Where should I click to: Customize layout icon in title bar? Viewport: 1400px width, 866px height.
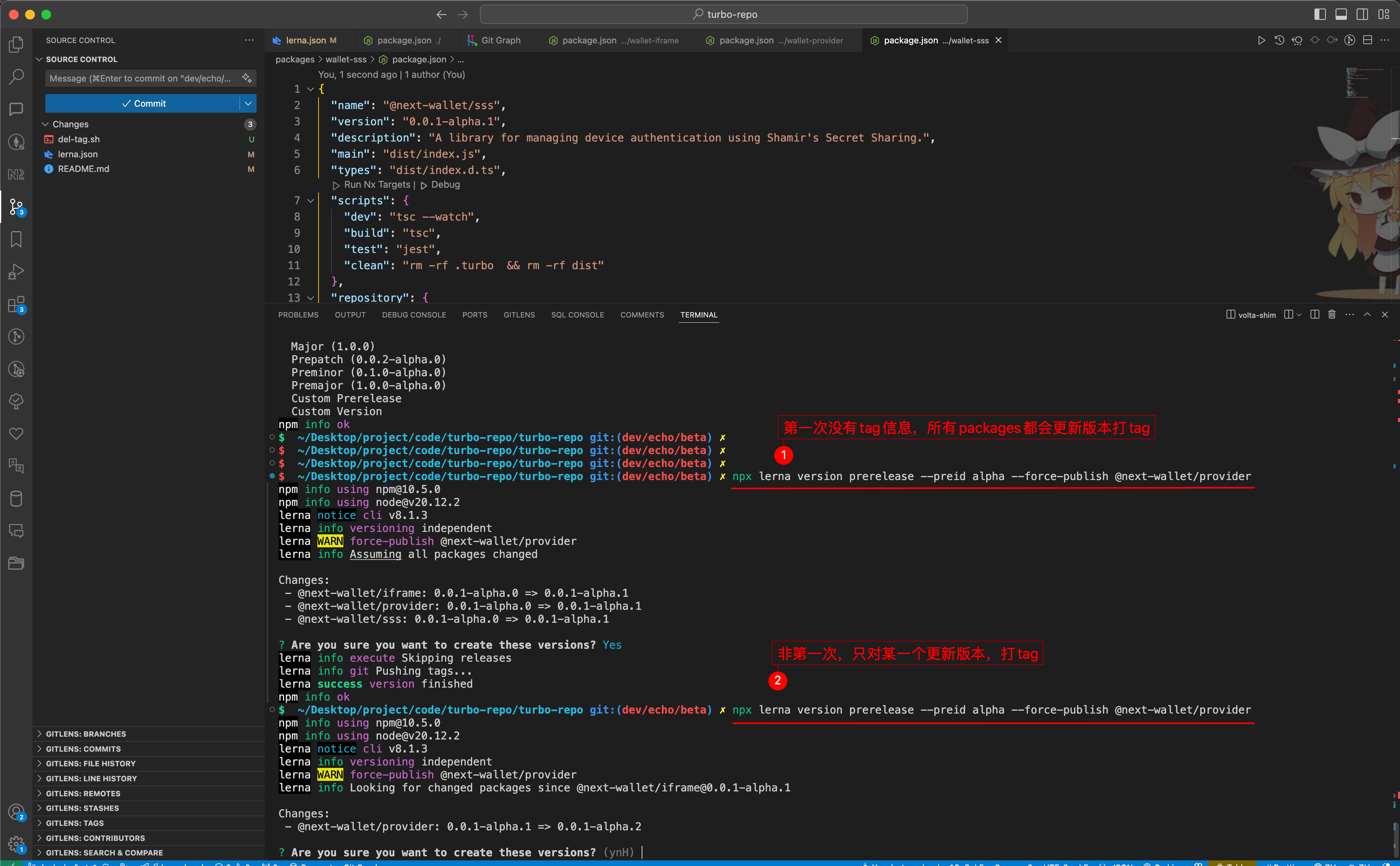pos(1384,14)
